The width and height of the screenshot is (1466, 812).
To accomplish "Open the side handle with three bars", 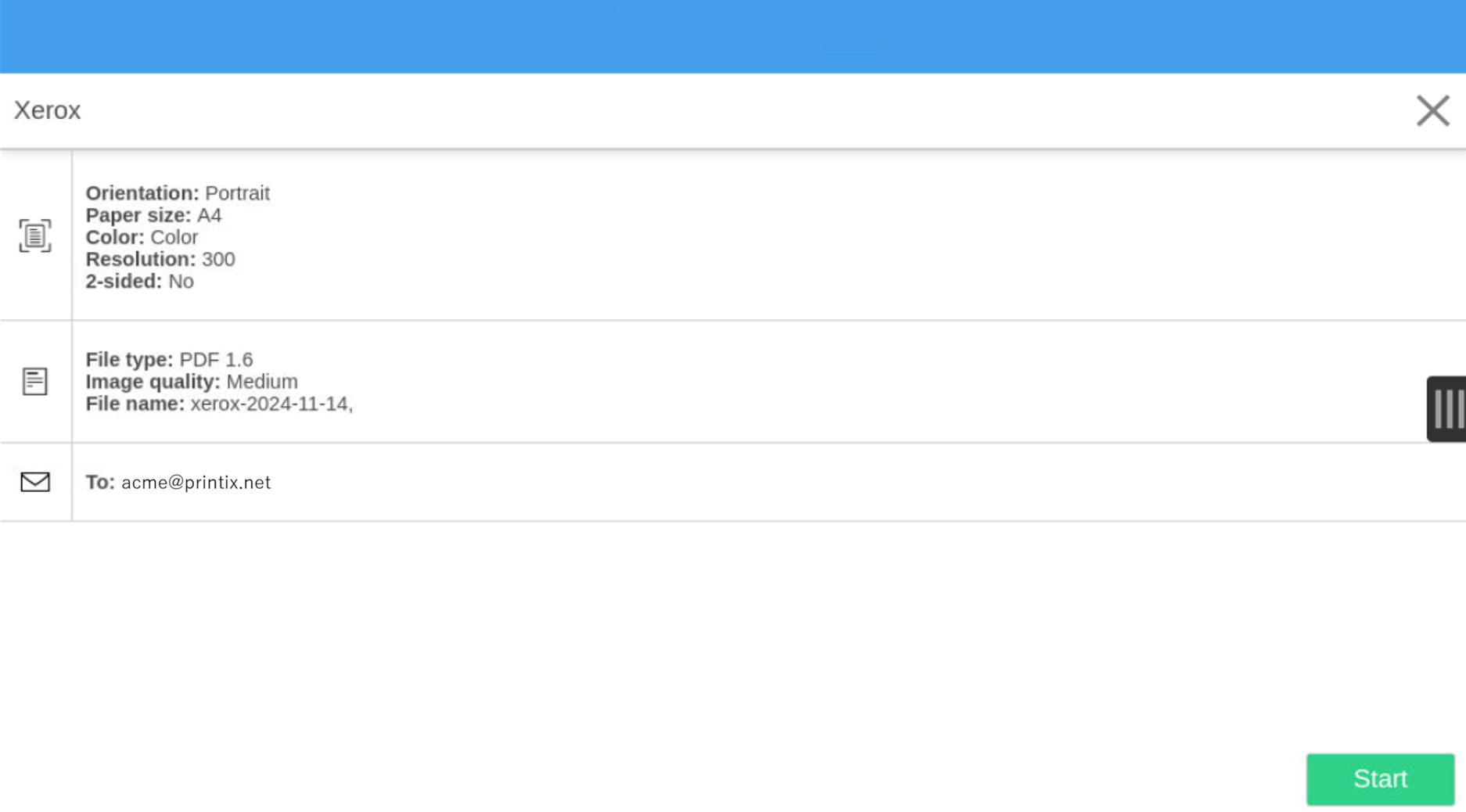I will [1447, 408].
